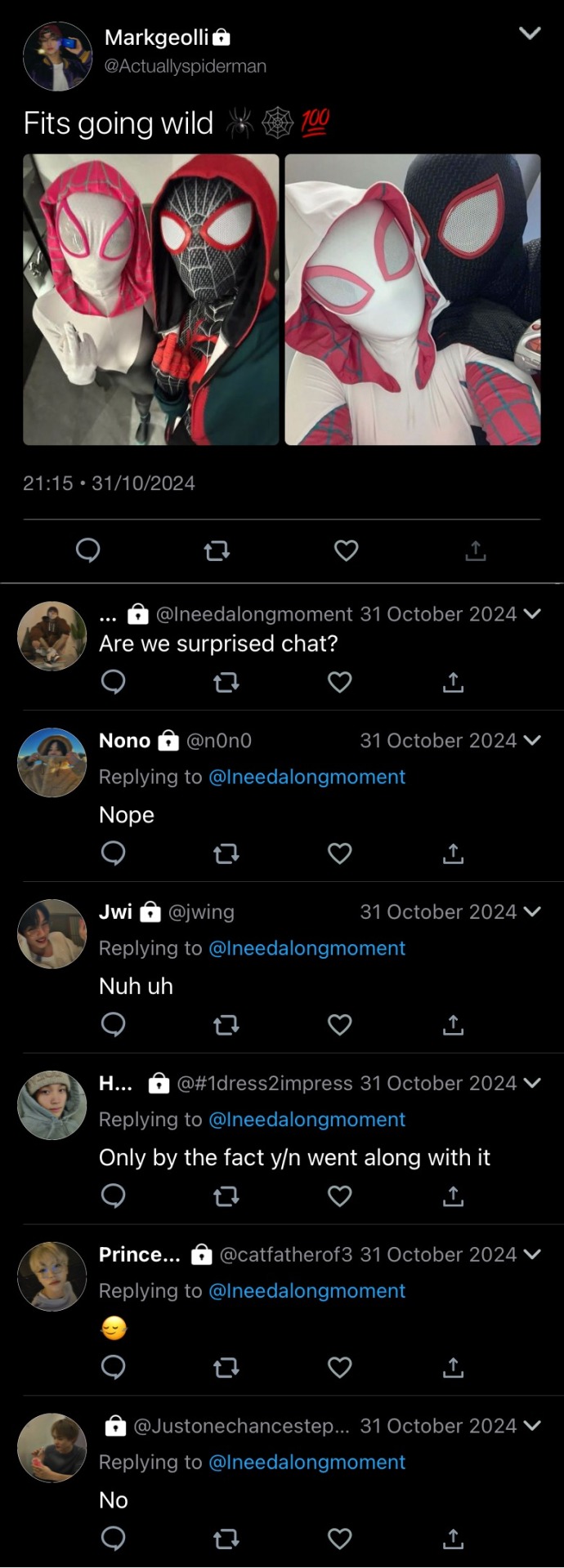The height and width of the screenshot is (1568, 564).
Task: Open dropdown chevron on Jwi's reply
Action: (532, 911)
